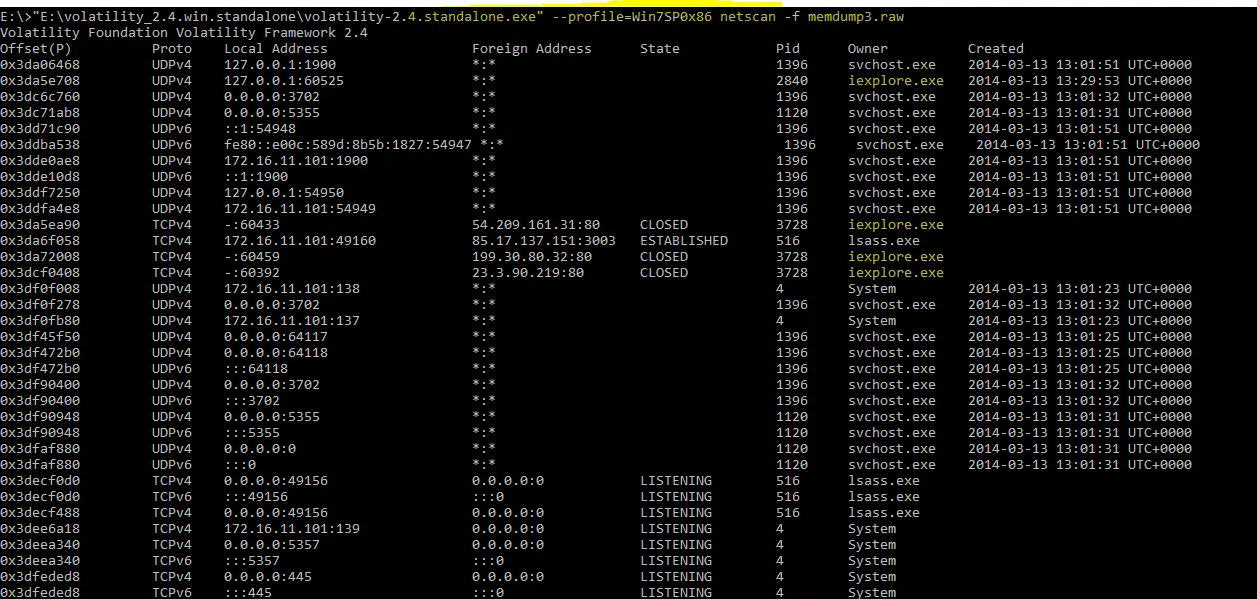Click local address 127.0.0.1:54950
The image size is (1257, 599).
(x=284, y=192)
